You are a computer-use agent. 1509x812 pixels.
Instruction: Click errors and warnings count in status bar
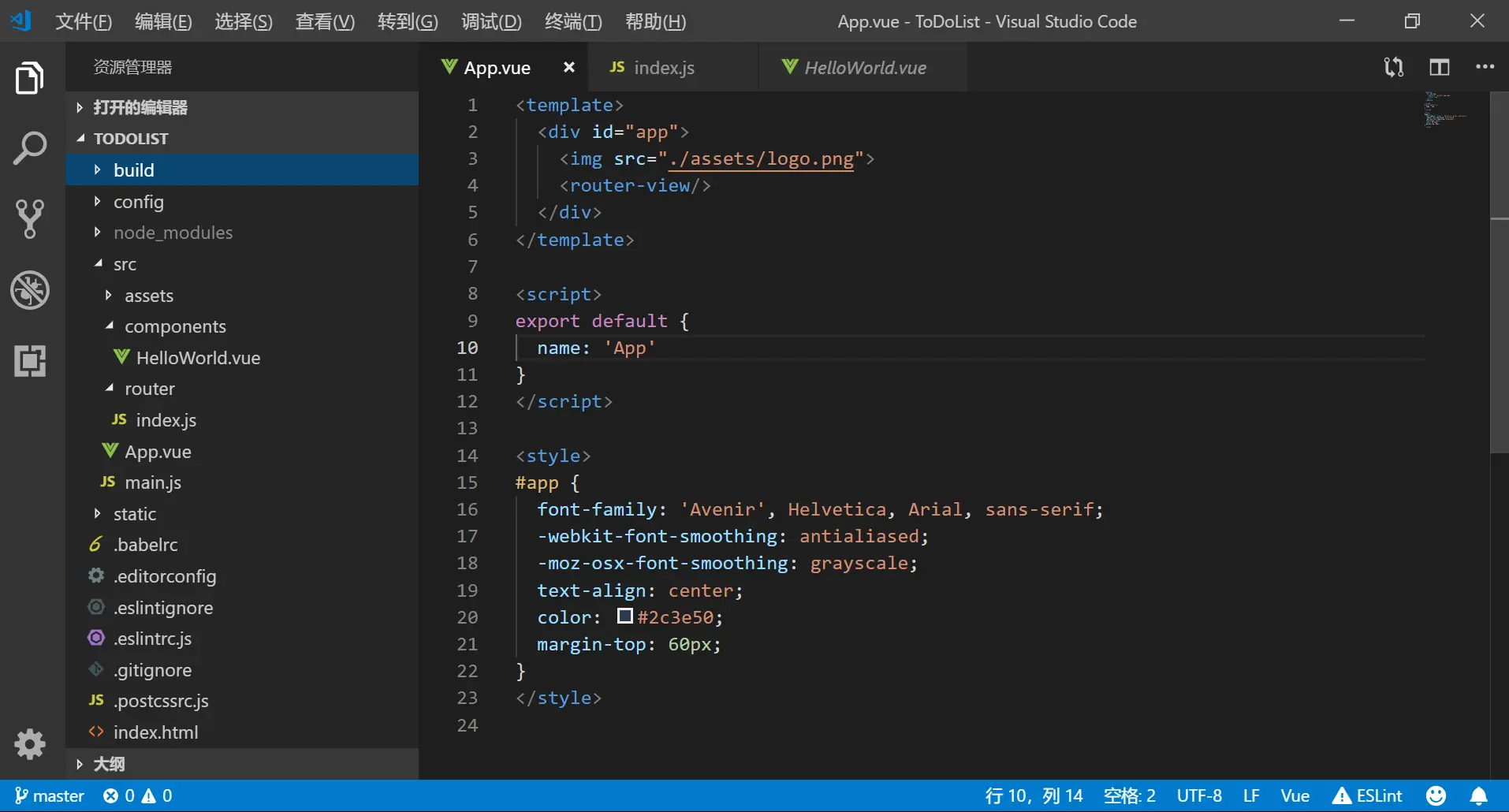pyautogui.click(x=138, y=796)
